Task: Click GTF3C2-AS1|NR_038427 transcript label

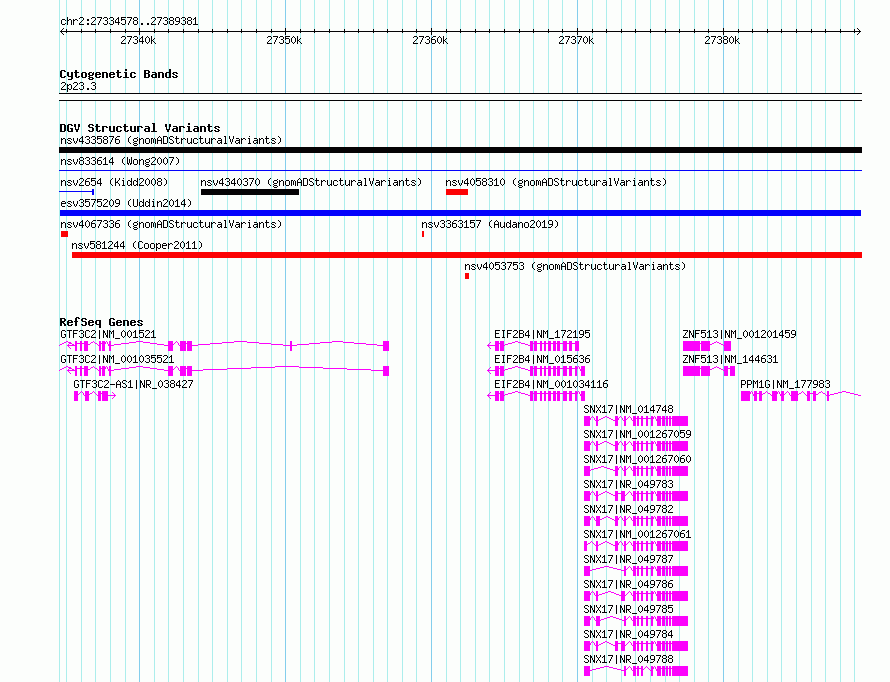Action: point(133,384)
